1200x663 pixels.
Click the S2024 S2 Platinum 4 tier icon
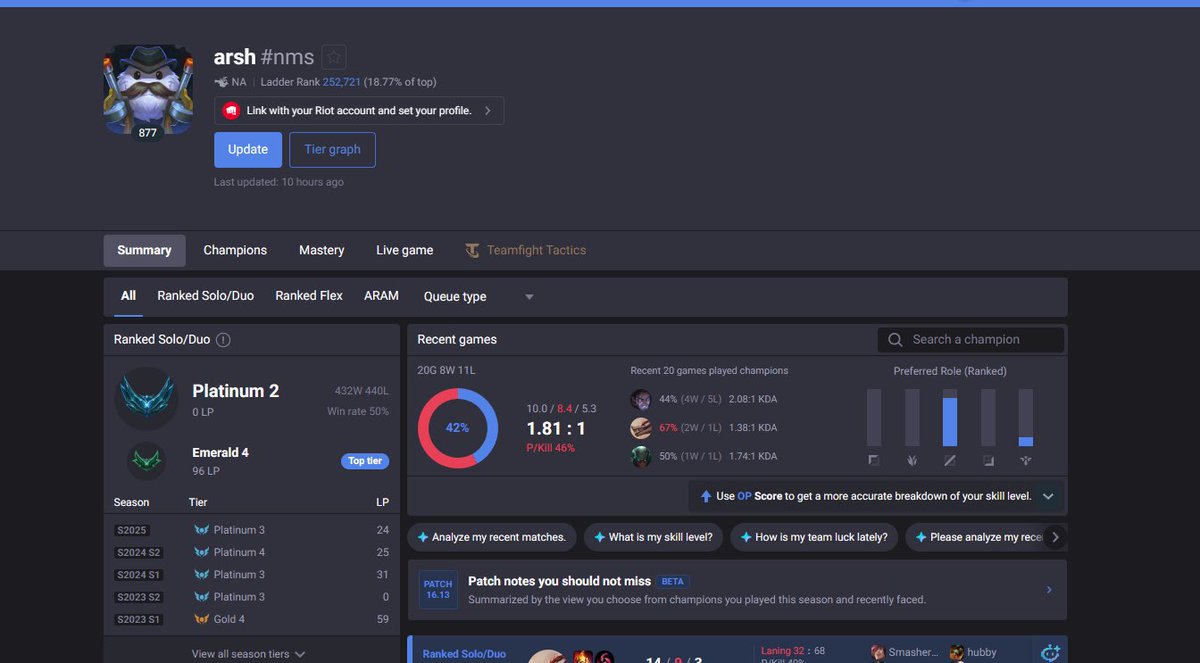[x=201, y=552]
